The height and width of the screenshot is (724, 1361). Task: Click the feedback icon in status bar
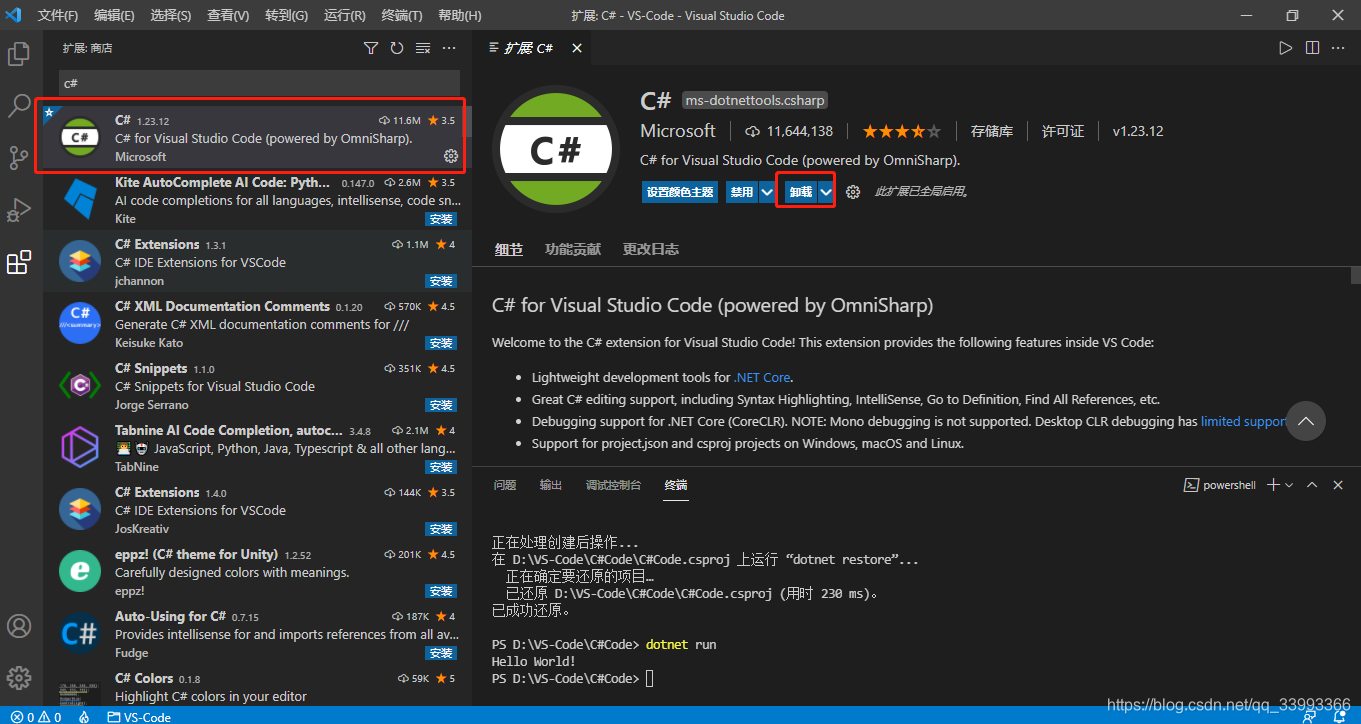point(1310,716)
